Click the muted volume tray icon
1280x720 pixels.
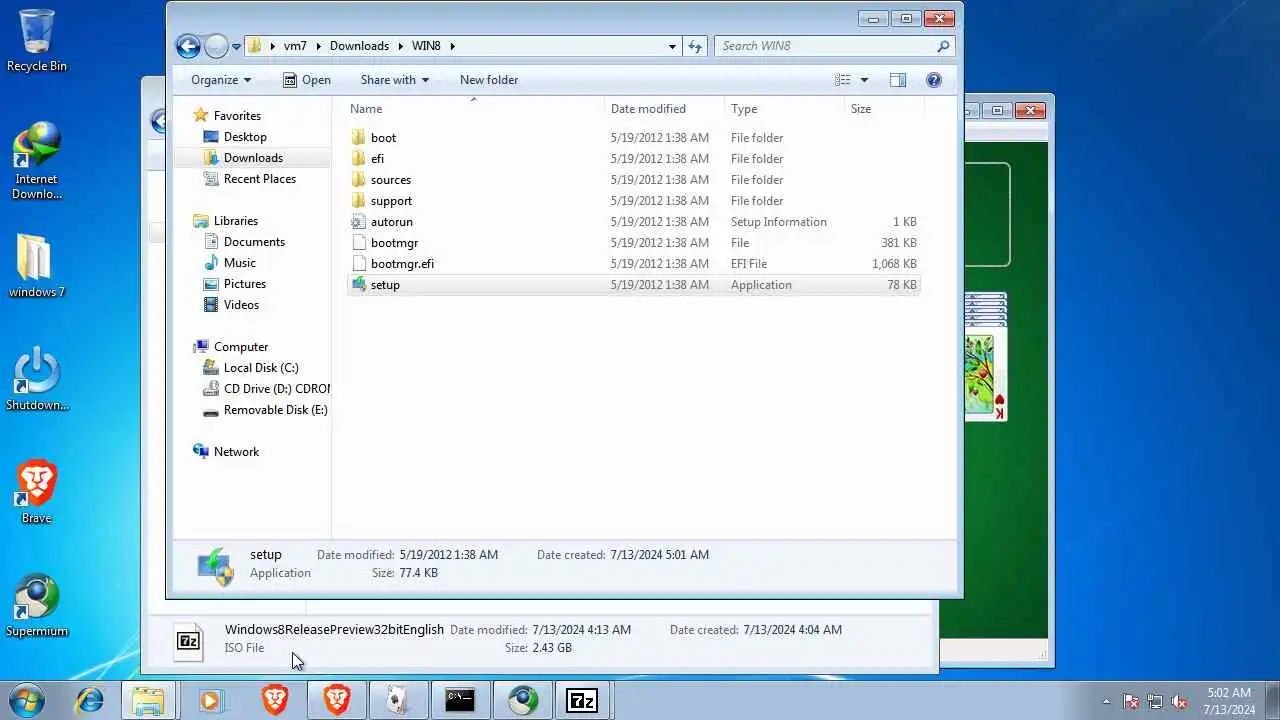(x=1179, y=702)
